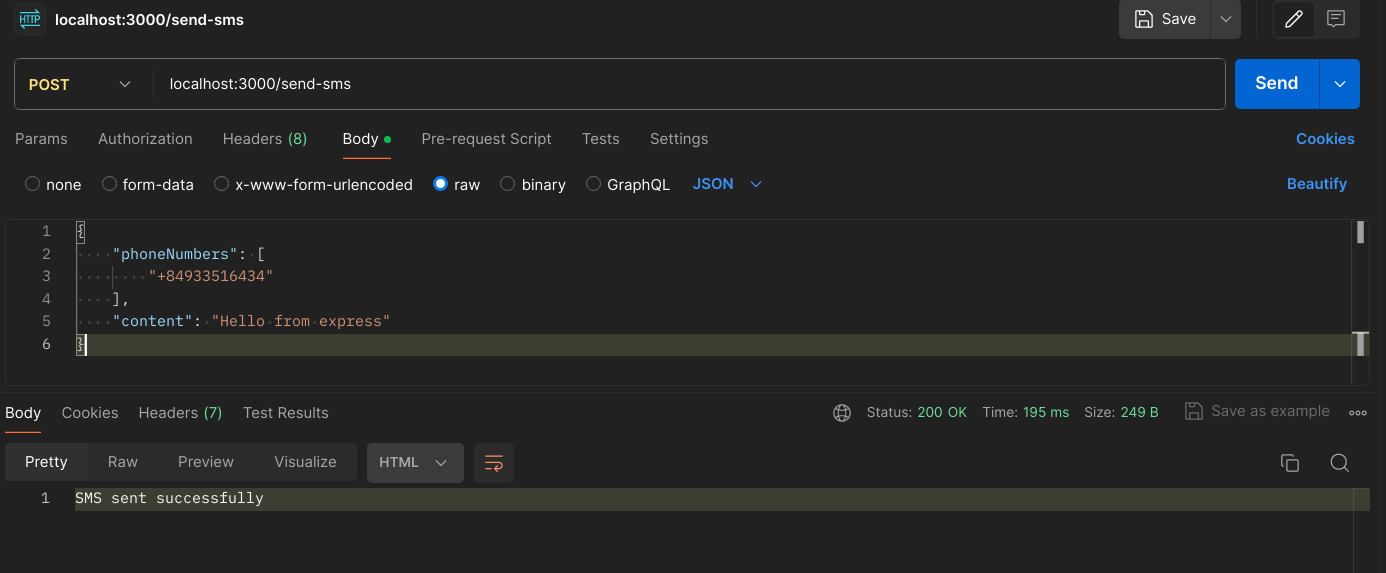Choose the binary body option
The height and width of the screenshot is (573, 1386).
508,184
